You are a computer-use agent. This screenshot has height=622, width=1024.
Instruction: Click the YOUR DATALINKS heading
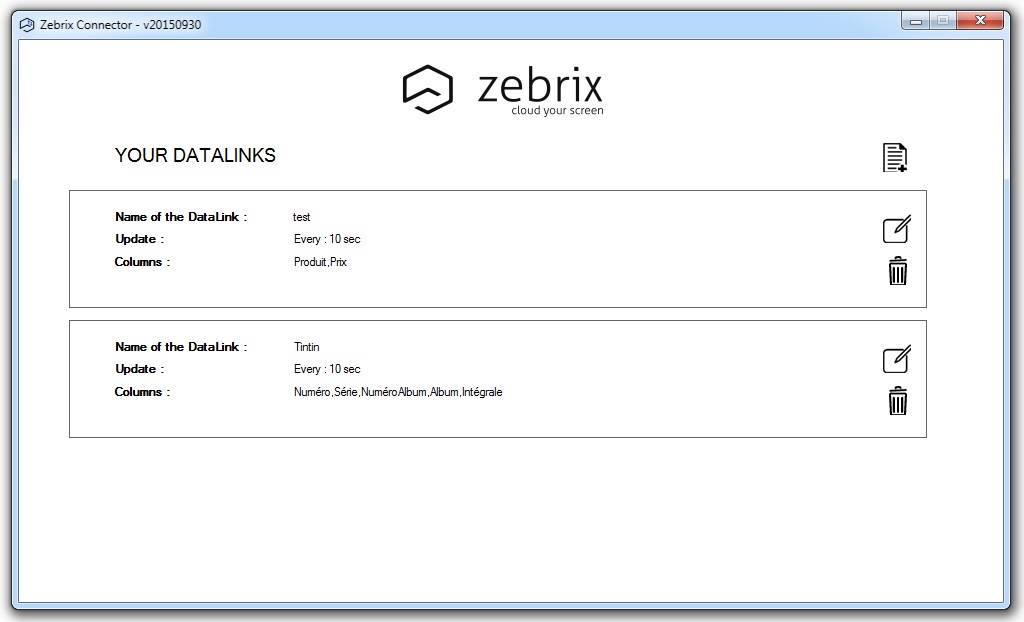pos(195,155)
